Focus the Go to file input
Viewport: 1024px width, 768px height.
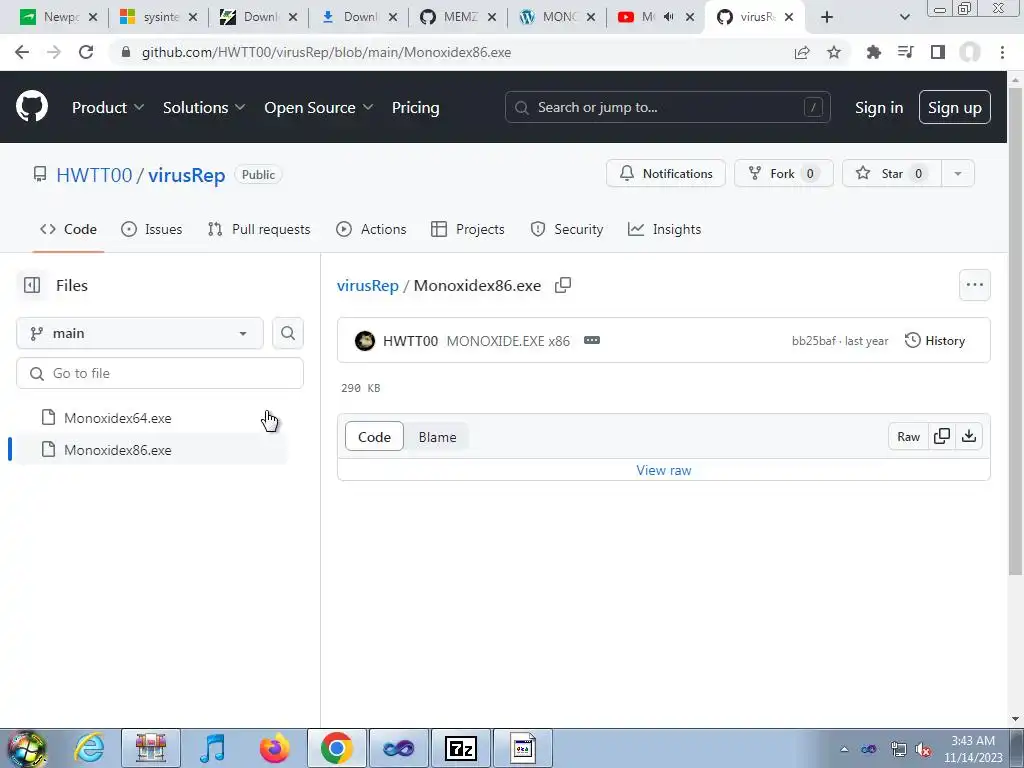160,373
